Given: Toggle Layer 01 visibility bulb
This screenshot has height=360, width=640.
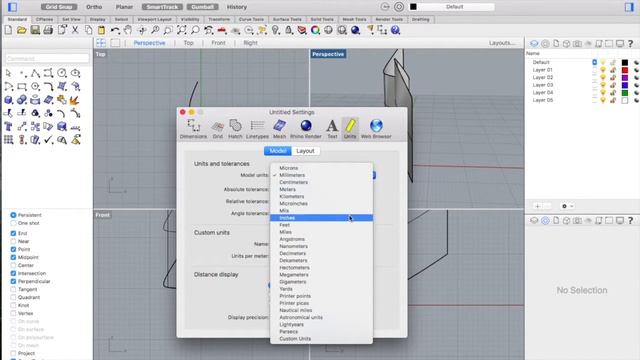Looking at the screenshot, I should tap(603, 70).
